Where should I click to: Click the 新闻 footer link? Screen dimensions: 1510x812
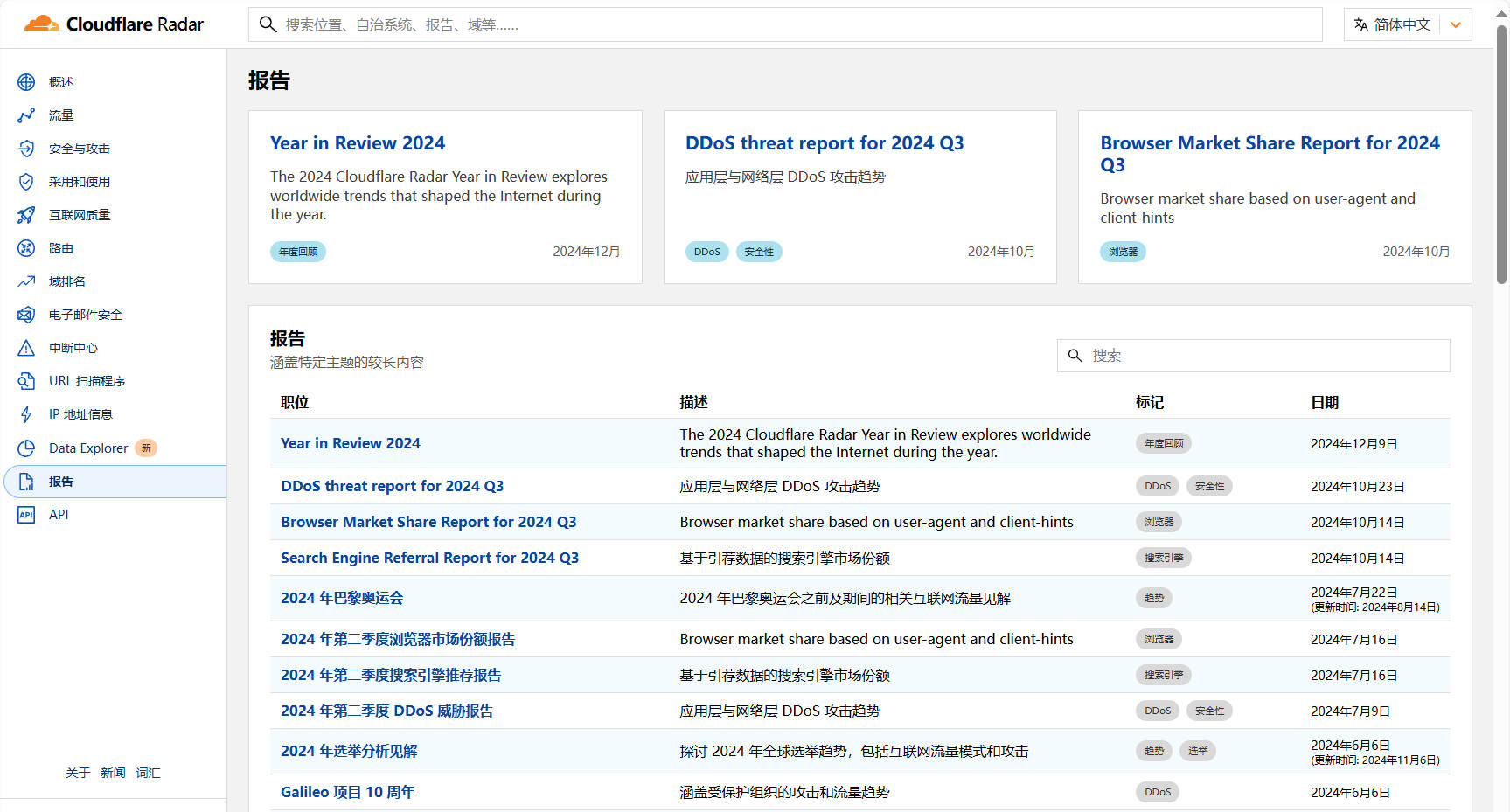coord(113,773)
